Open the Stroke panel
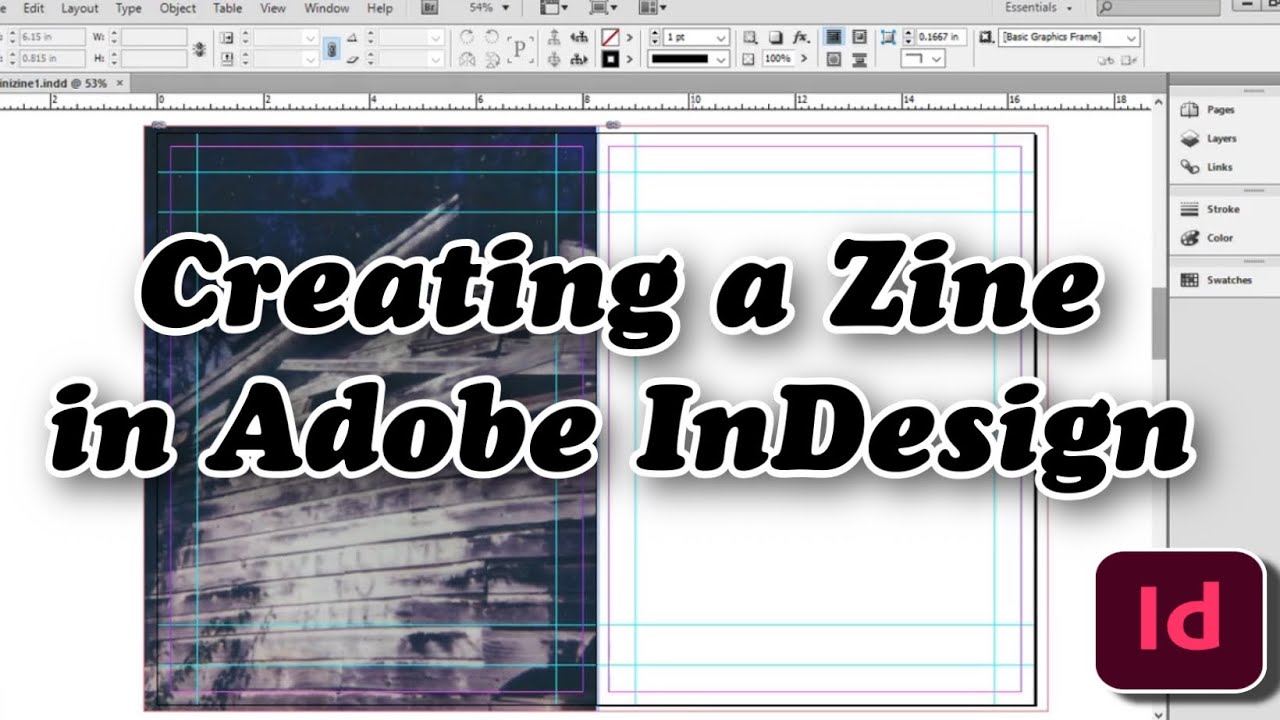The width and height of the screenshot is (1280, 720). click(x=1210, y=209)
